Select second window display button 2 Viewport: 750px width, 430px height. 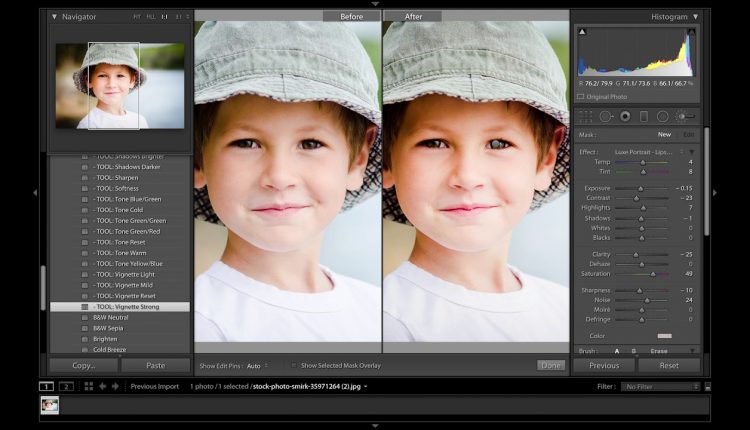pyautogui.click(x=66, y=386)
